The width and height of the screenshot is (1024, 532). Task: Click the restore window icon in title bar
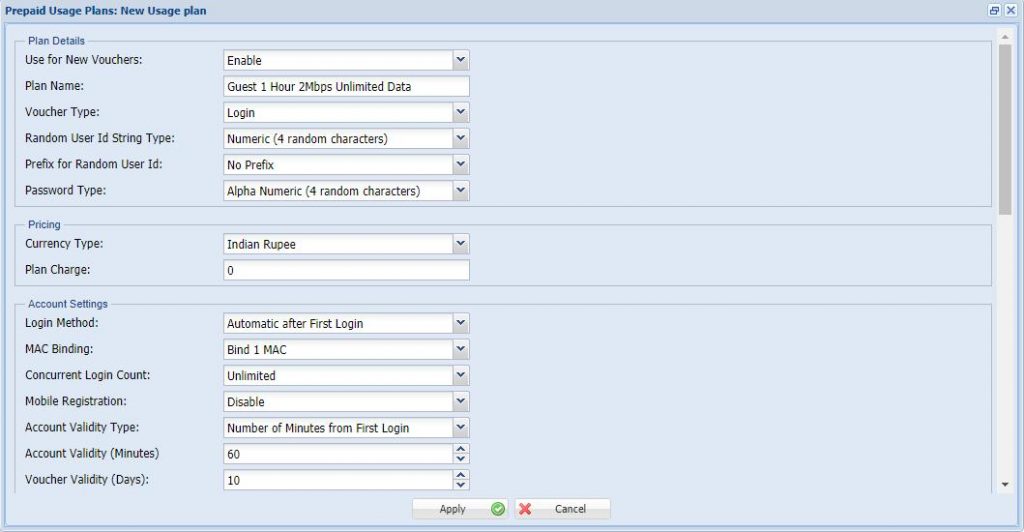[x=994, y=10]
